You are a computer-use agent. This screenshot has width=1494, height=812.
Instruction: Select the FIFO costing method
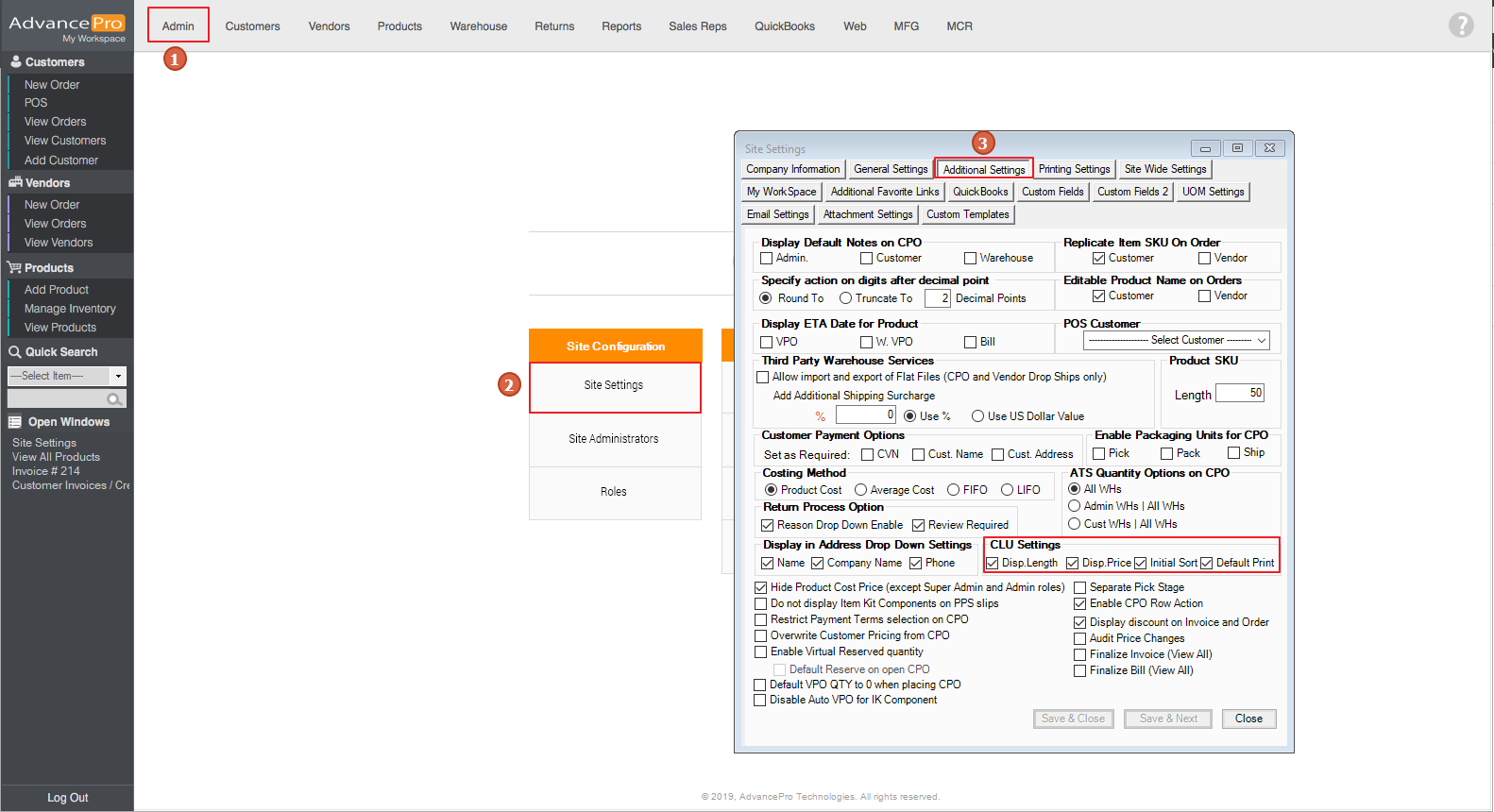point(954,490)
